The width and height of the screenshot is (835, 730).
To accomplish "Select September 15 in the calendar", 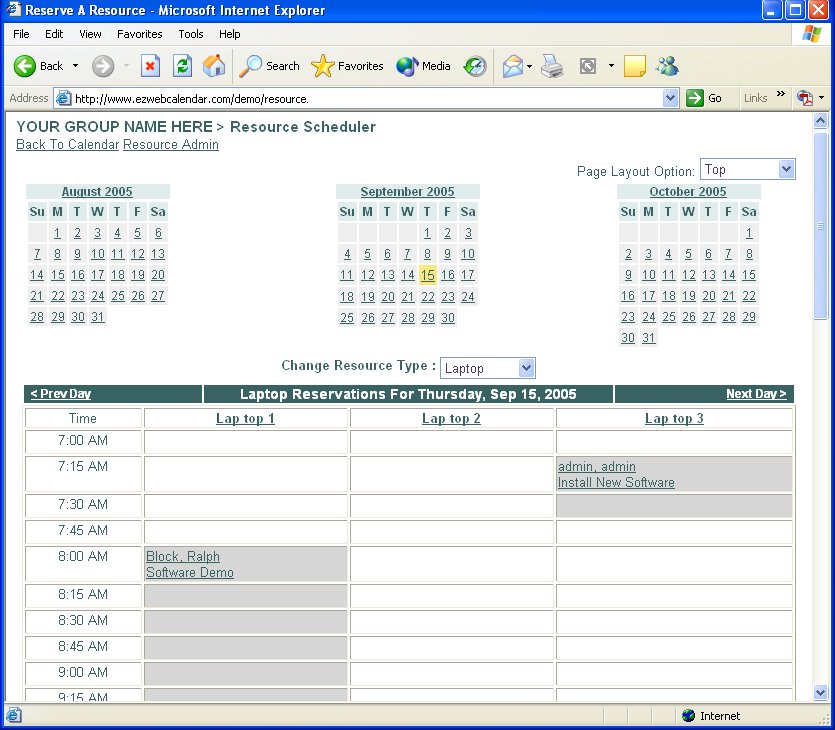I will [x=428, y=275].
